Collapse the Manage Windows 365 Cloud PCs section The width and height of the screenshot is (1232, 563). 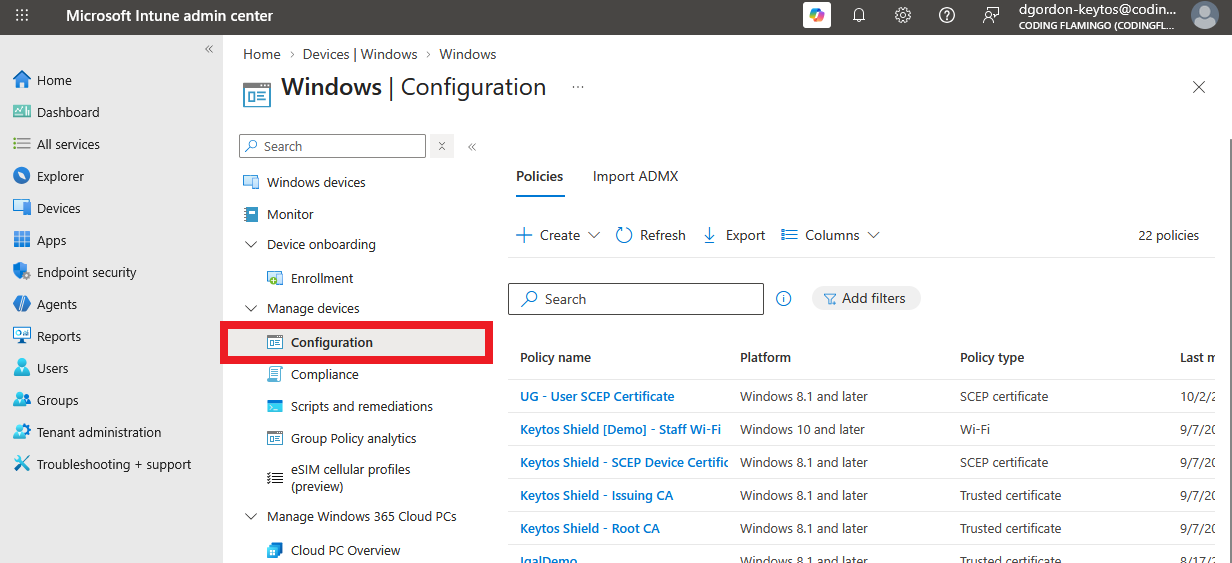(251, 516)
